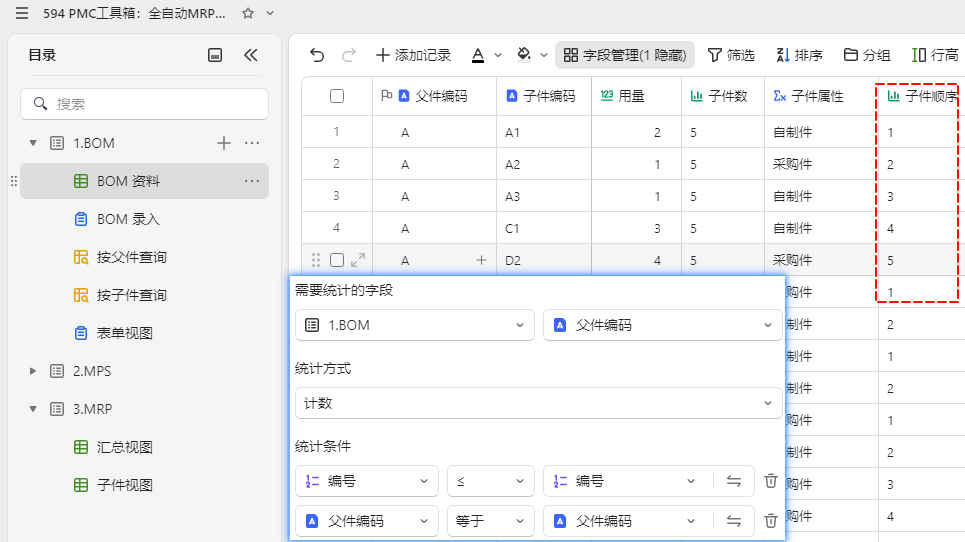This screenshot has width=965, height=542.
Task: Open the 行高 row height tool
Action: pyautogui.click(x=935, y=55)
